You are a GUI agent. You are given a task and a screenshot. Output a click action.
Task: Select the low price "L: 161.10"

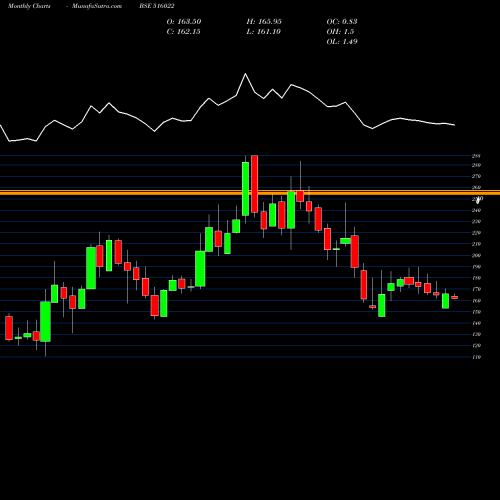pos(263,32)
